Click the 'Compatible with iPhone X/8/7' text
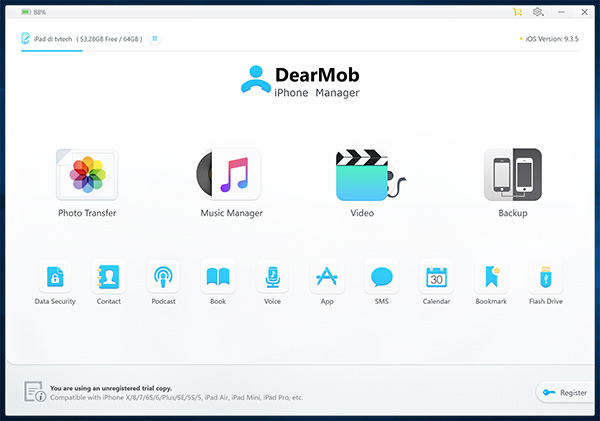Screen dimensions: 600x421 [x=176, y=397]
